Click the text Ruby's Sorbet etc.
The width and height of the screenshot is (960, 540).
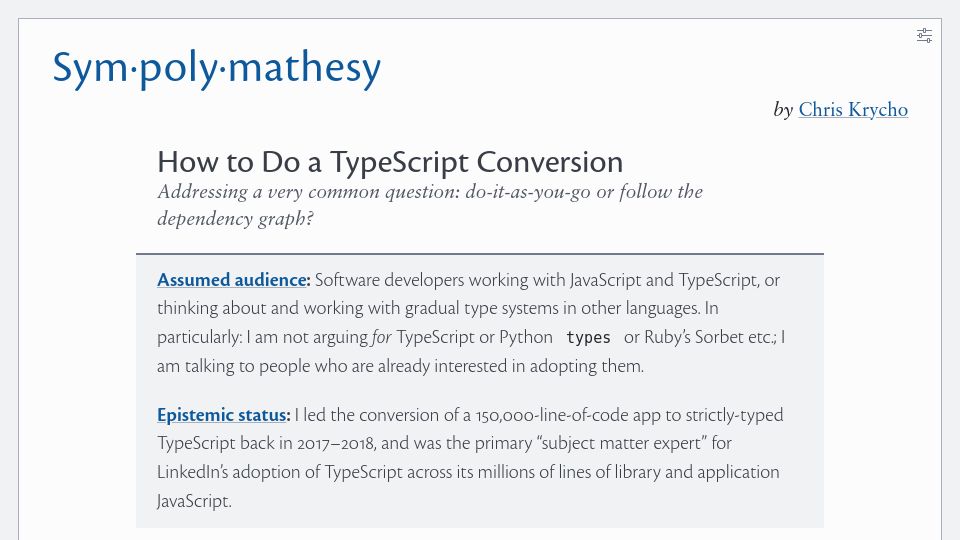point(710,337)
